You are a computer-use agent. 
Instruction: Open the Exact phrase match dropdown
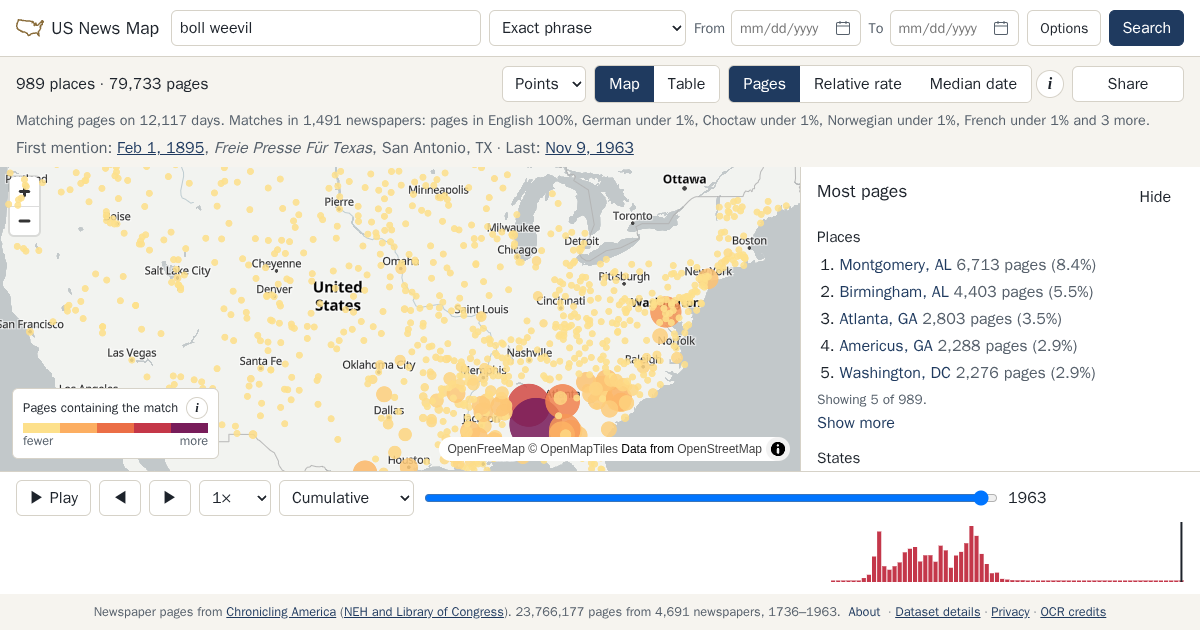point(587,28)
